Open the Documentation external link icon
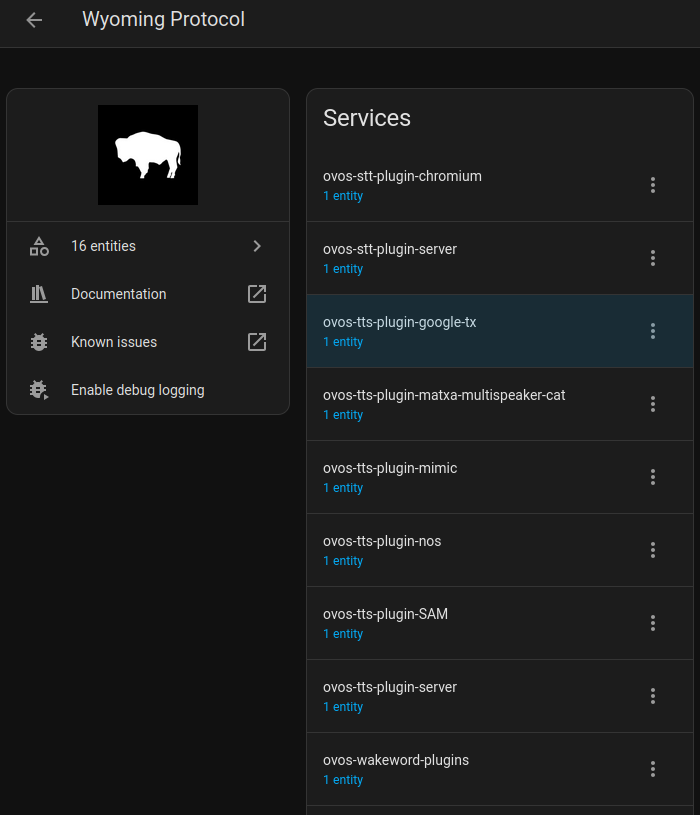 (x=257, y=294)
